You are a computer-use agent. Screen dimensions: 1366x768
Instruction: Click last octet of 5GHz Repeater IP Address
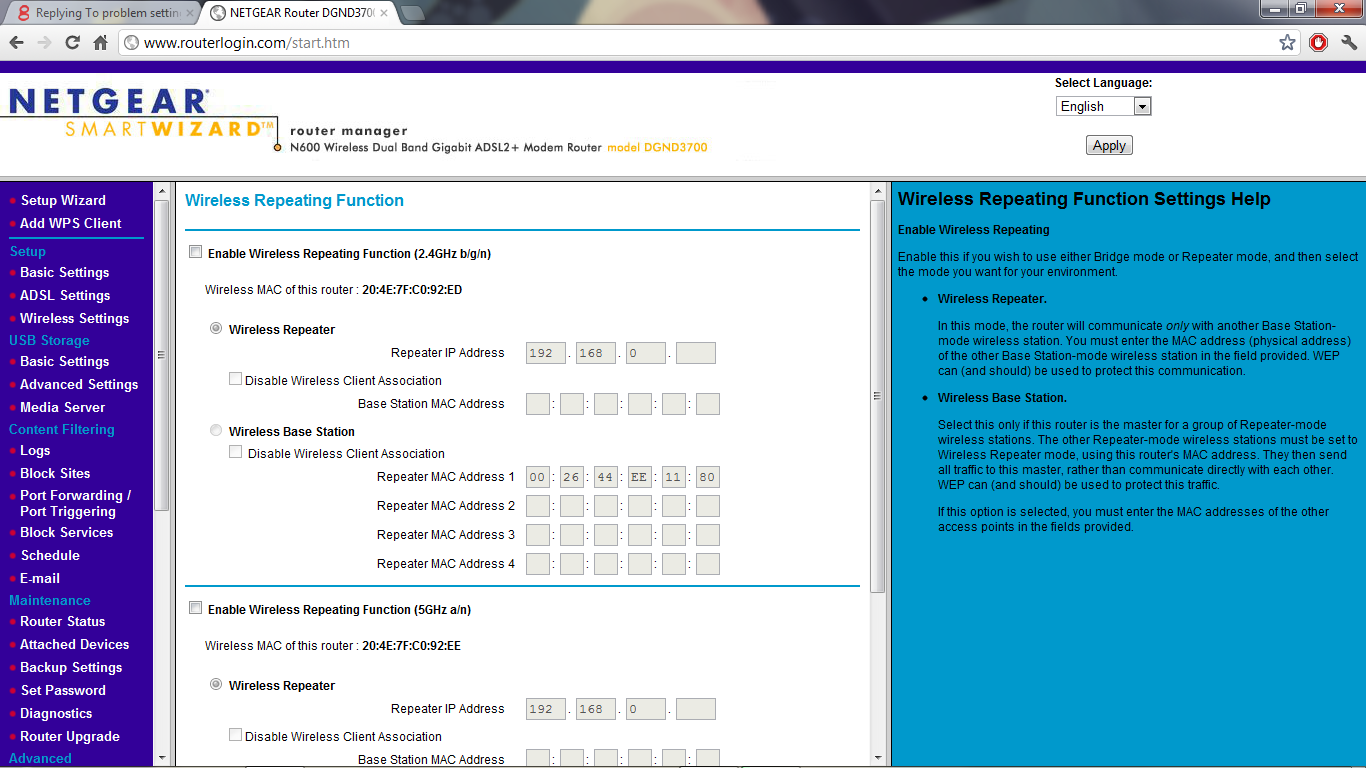(696, 709)
